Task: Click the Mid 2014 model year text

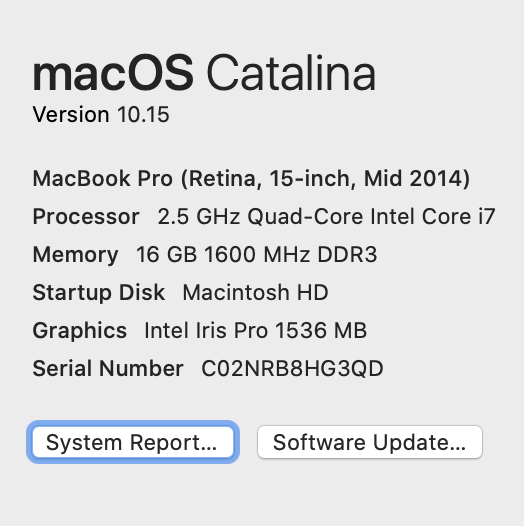Action: [x=417, y=178]
